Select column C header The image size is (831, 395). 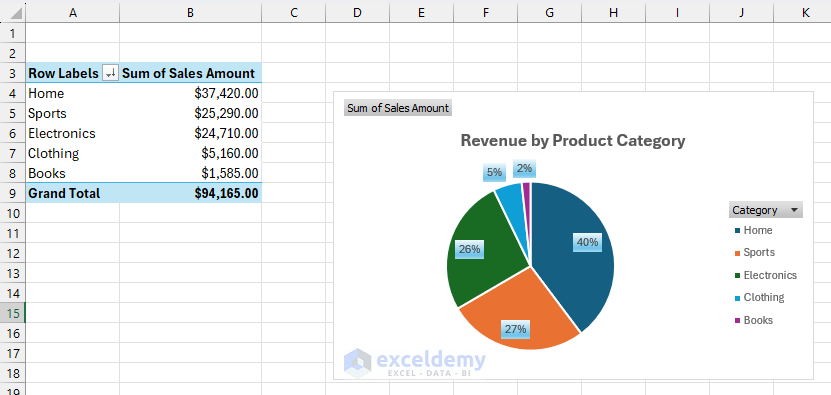[x=294, y=13]
